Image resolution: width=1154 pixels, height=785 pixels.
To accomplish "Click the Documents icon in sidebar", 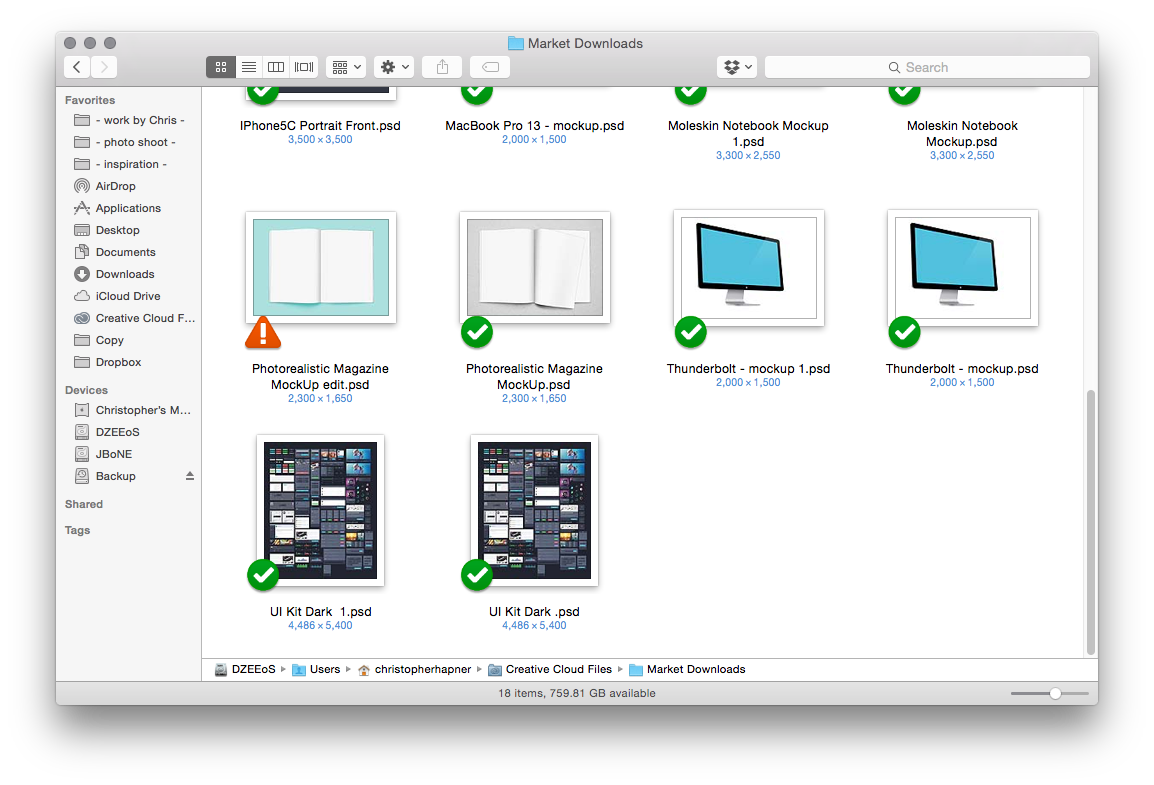I will [82, 252].
